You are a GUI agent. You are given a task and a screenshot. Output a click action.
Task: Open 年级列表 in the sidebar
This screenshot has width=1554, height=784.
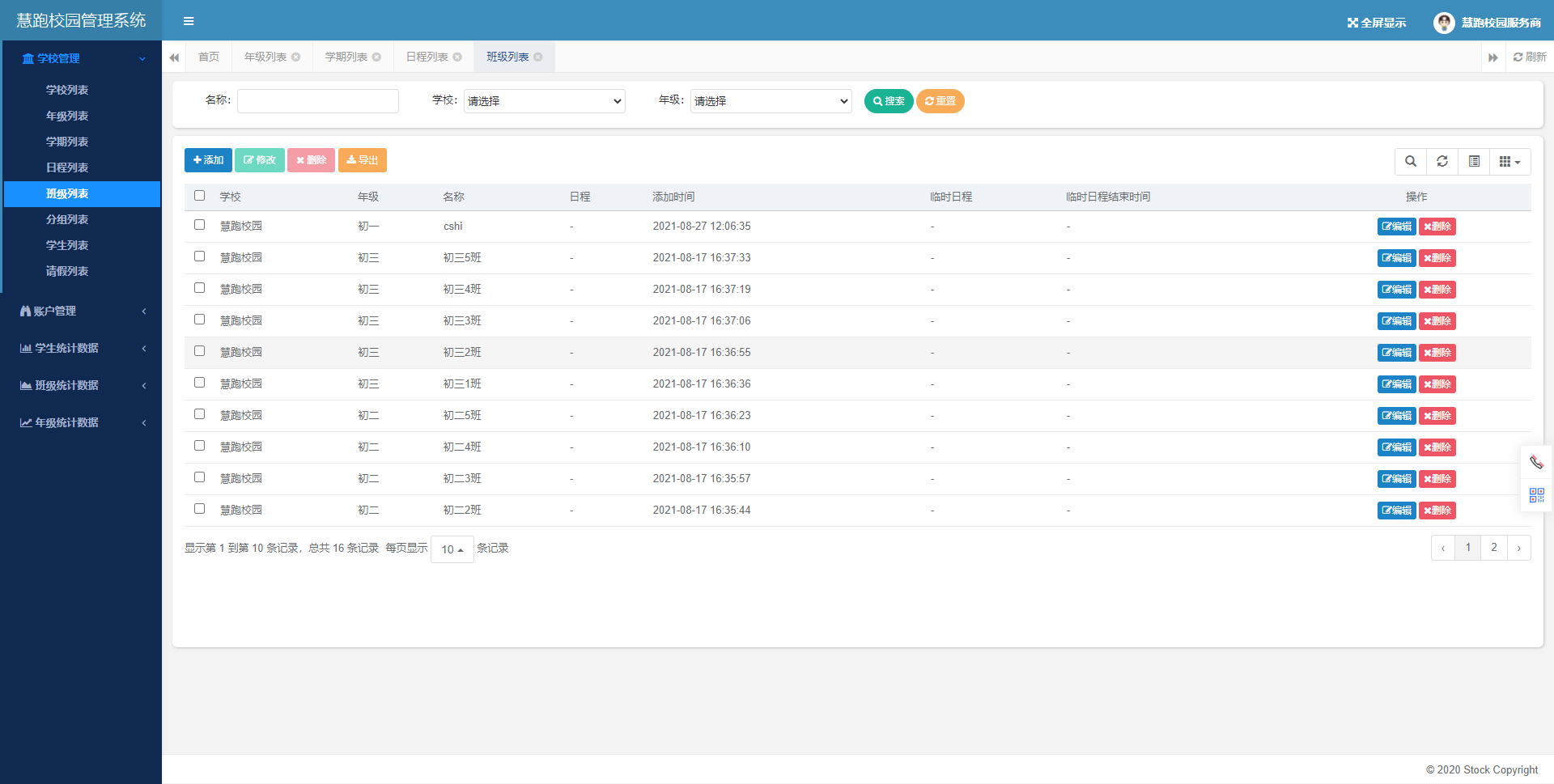(x=67, y=116)
